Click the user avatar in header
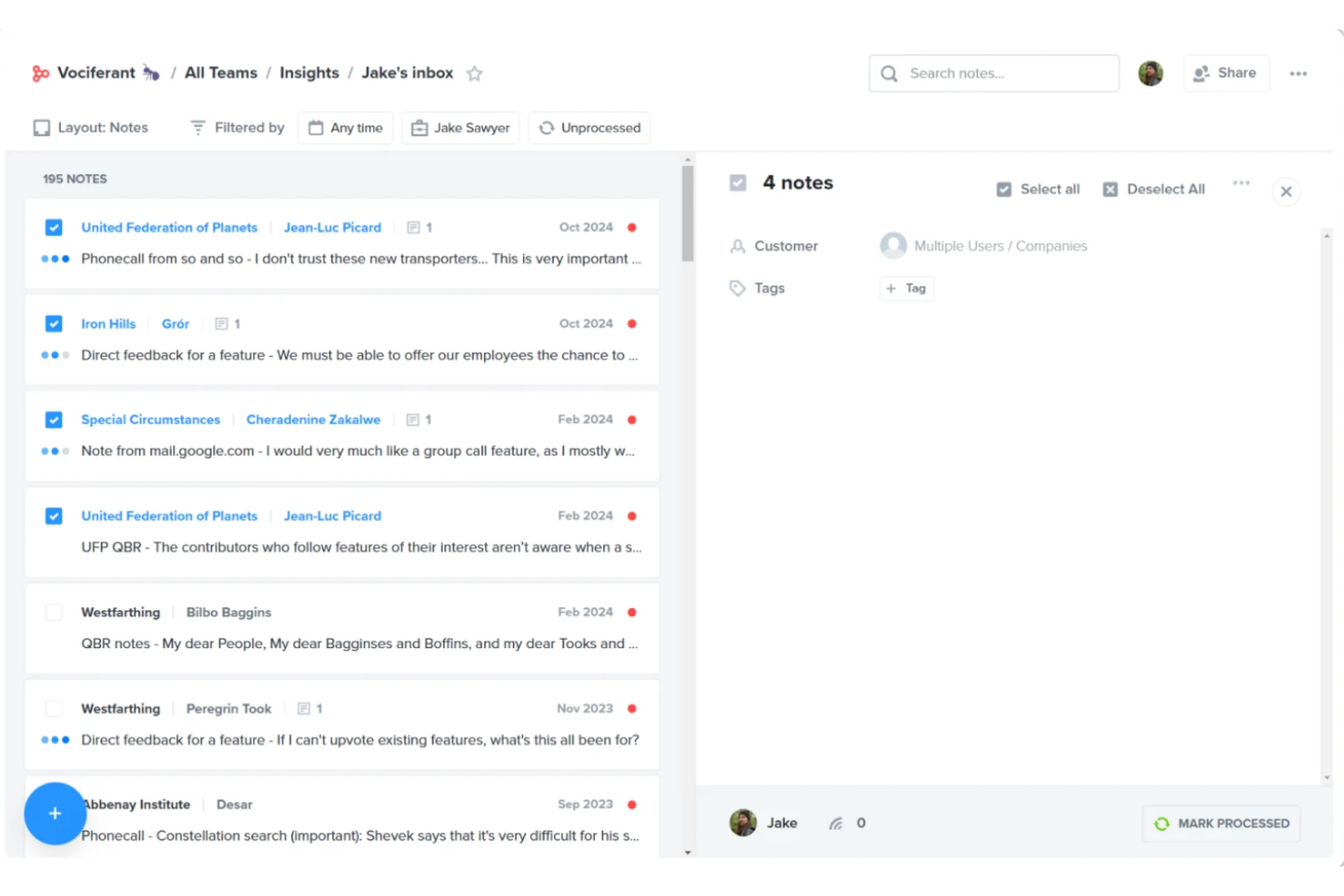The image size is (1344, 896). (x=1151, y=74)
